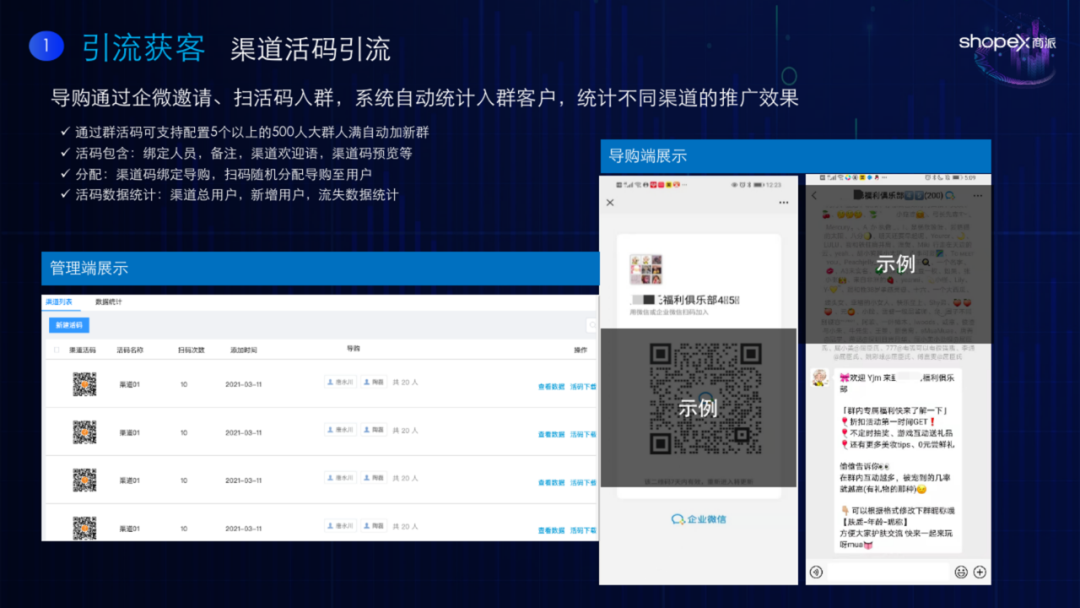Click 查看数据 link in the first row
Screen dimensions: 1080x608
[x=551, y=387]
